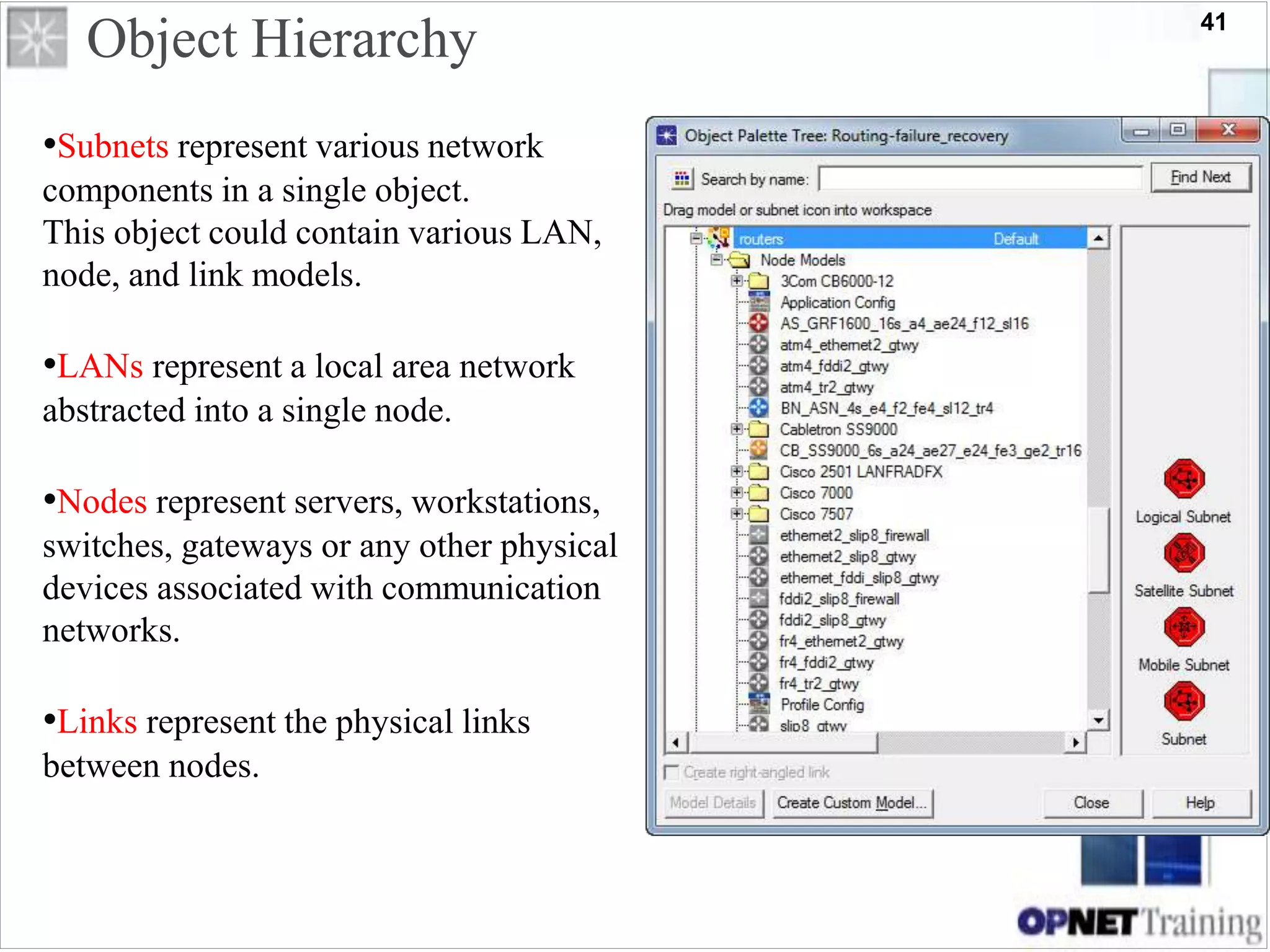Viewport: 1270px width, 952px height.
Task: Click the fr4_tr2_gtwy icon
Action: (x=759, y=683)
